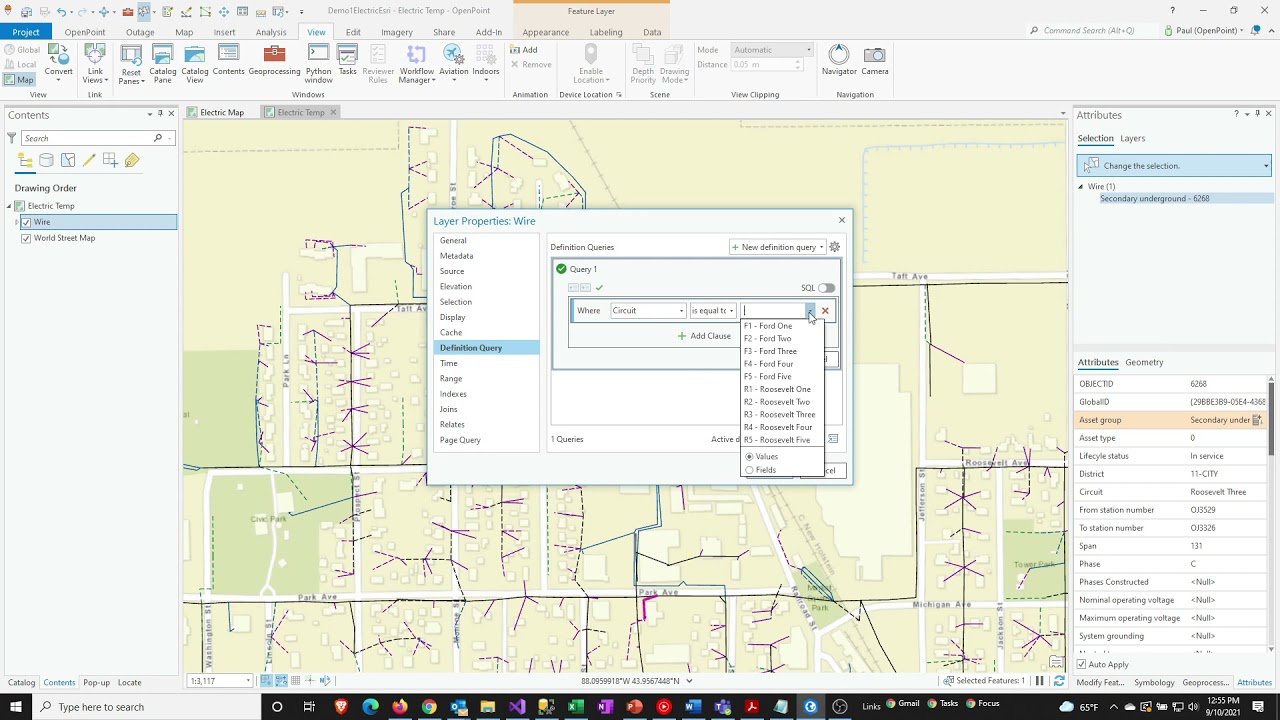Switch the view mode to Global
Viewport: 1280px width, 720px height.
pos(21,50)
